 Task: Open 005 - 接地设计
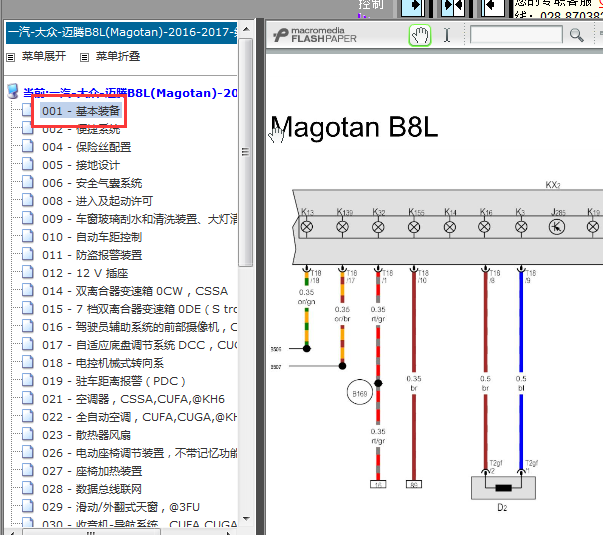81,165
